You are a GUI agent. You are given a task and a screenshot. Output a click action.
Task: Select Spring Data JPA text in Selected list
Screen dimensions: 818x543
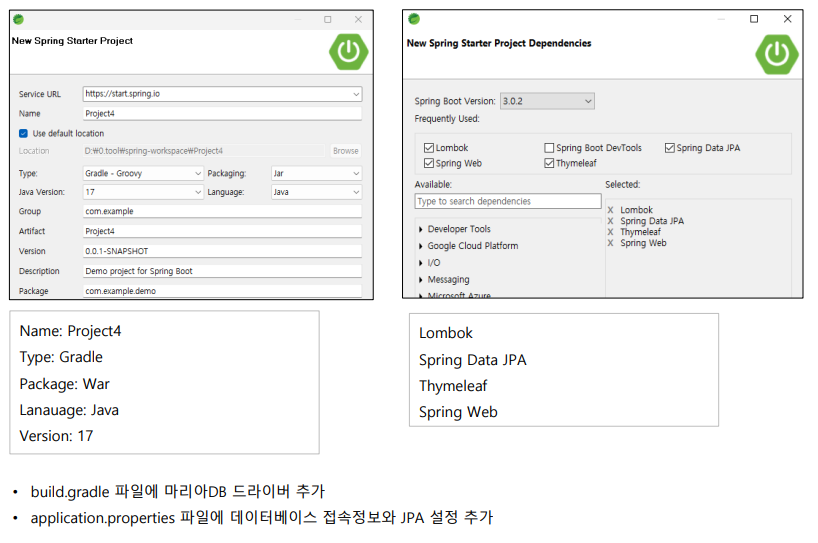pyautogui.click(x=652, y=221)
